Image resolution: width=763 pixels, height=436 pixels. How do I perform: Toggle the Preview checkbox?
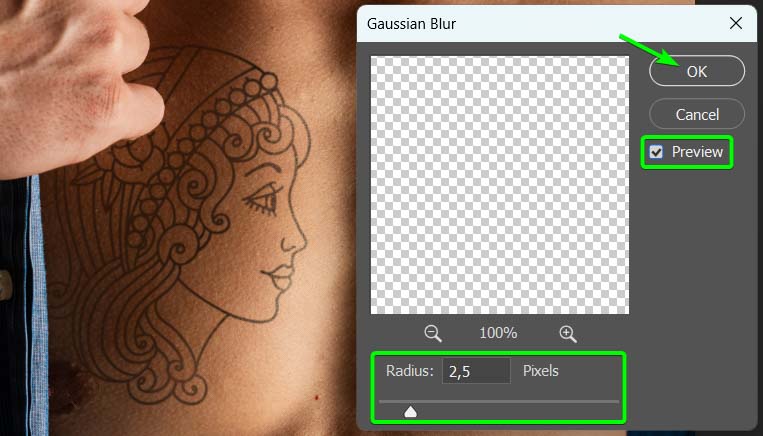[656, 152]
